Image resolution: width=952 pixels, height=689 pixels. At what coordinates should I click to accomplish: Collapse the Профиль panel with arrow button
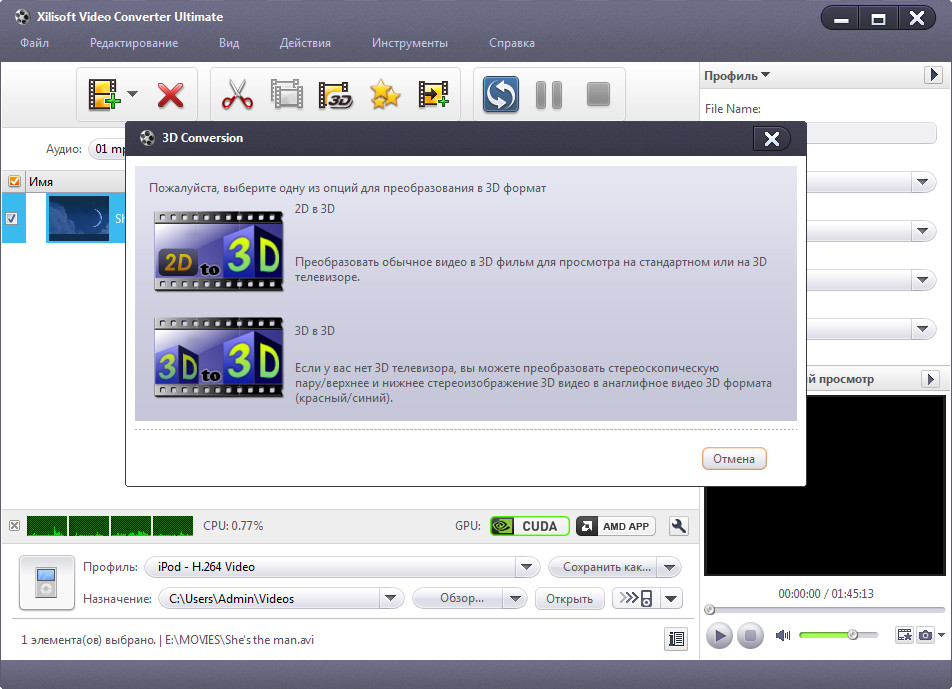(x=933, y=75)
